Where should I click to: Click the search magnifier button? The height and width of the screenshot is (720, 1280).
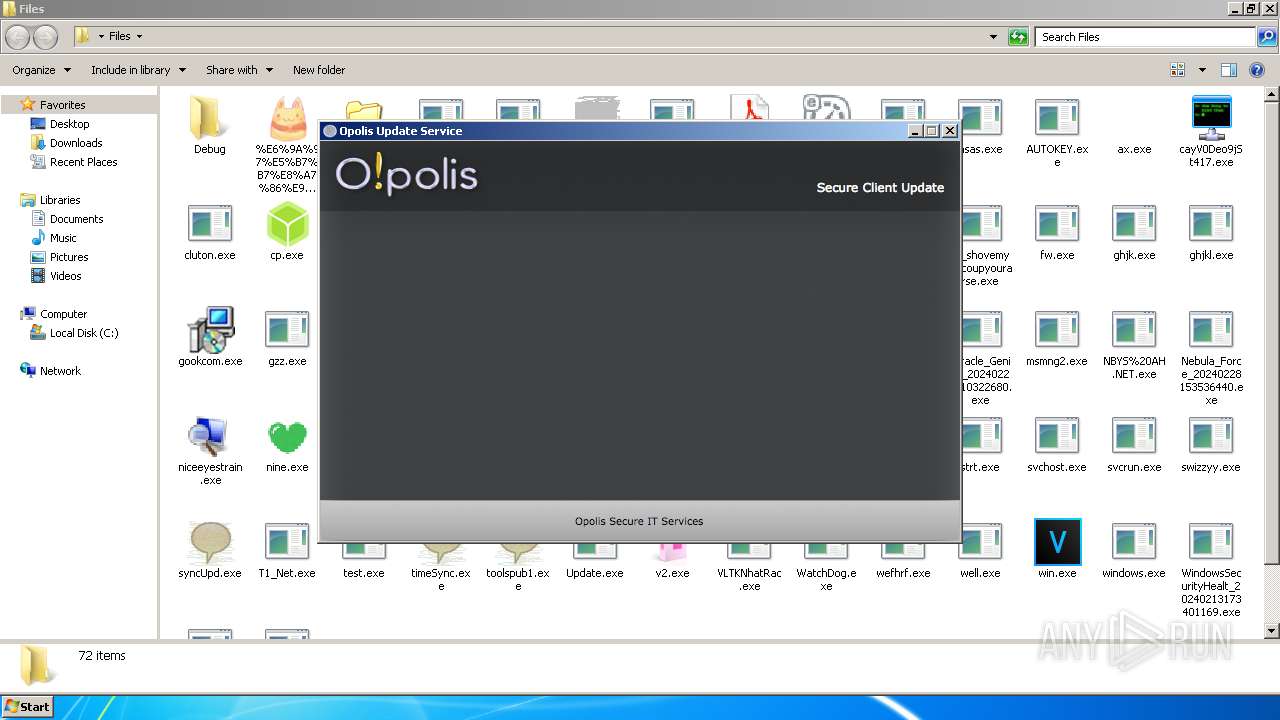(x=1266, y=37)
